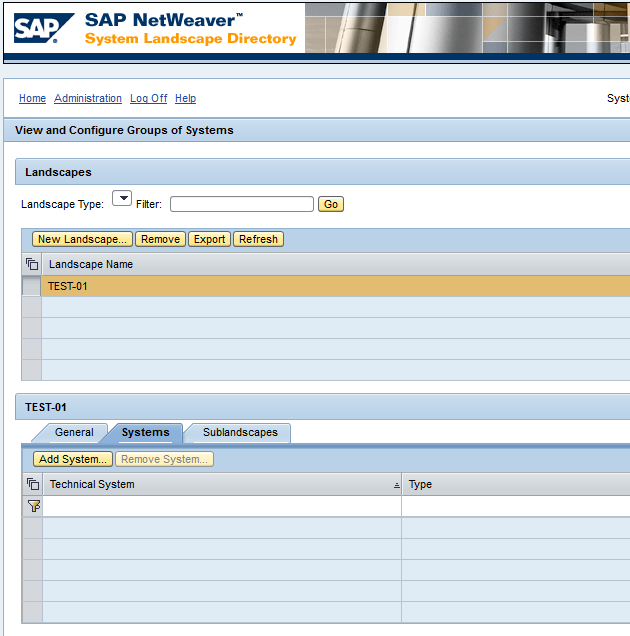Click the SAP logo in the header

pos(44,28)
